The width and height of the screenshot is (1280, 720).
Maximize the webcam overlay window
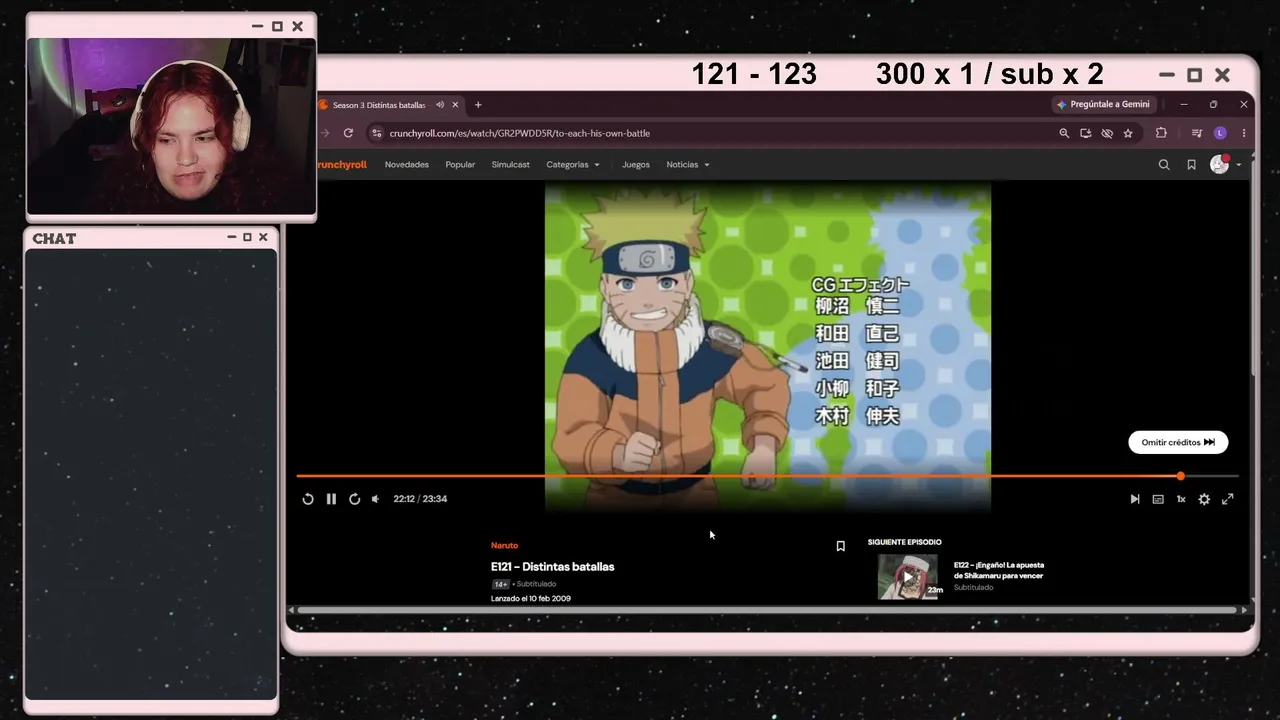[x=277, y=27]
